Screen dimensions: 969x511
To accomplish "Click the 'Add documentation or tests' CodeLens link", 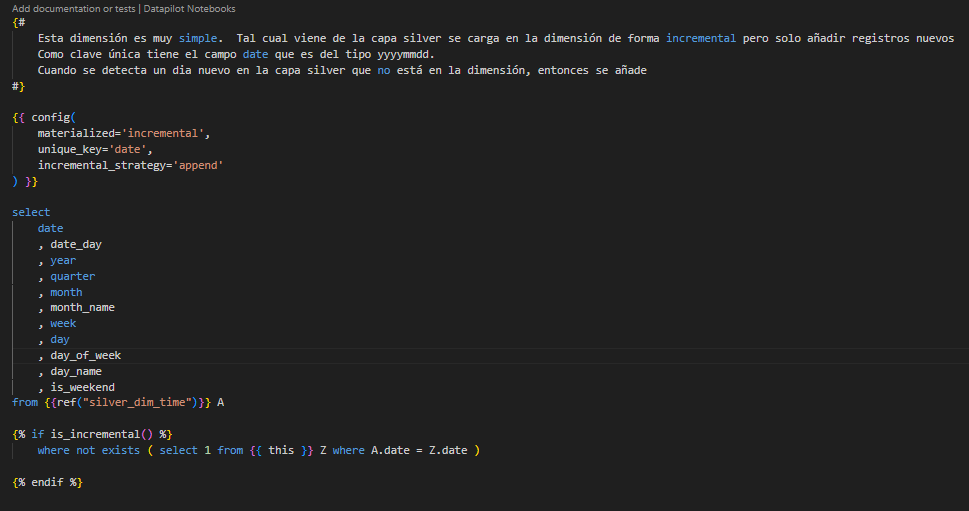I will click(72, 8).
